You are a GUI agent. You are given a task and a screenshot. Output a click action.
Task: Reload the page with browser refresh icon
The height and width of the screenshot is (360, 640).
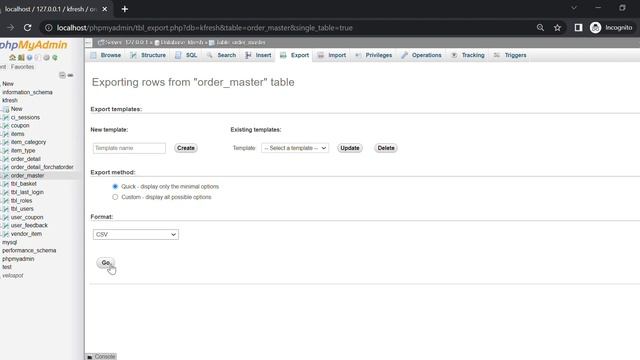point(27,28)
